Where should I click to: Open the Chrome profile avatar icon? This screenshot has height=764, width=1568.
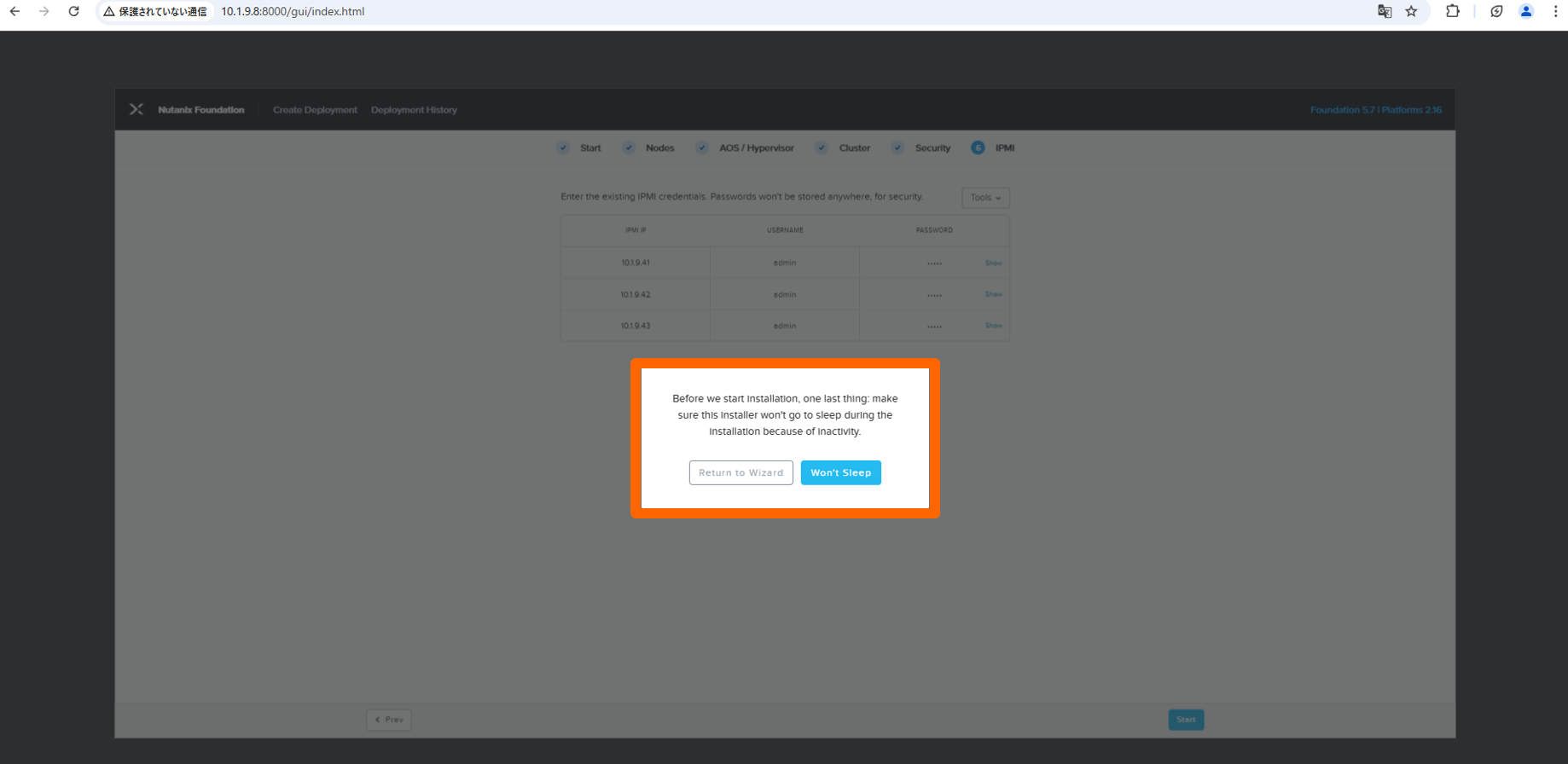coord(1526,11)
